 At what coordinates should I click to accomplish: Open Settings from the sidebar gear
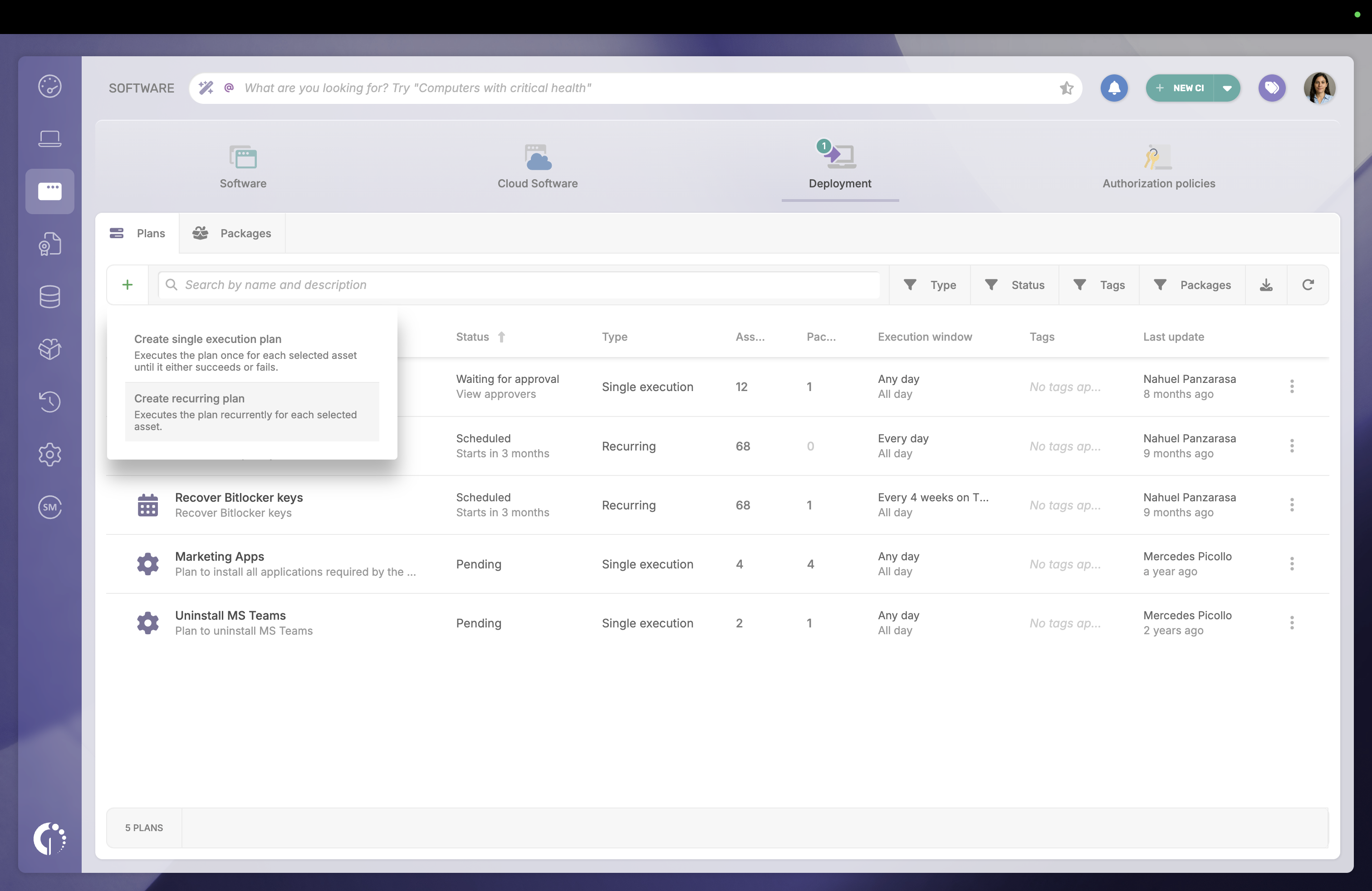50,454
